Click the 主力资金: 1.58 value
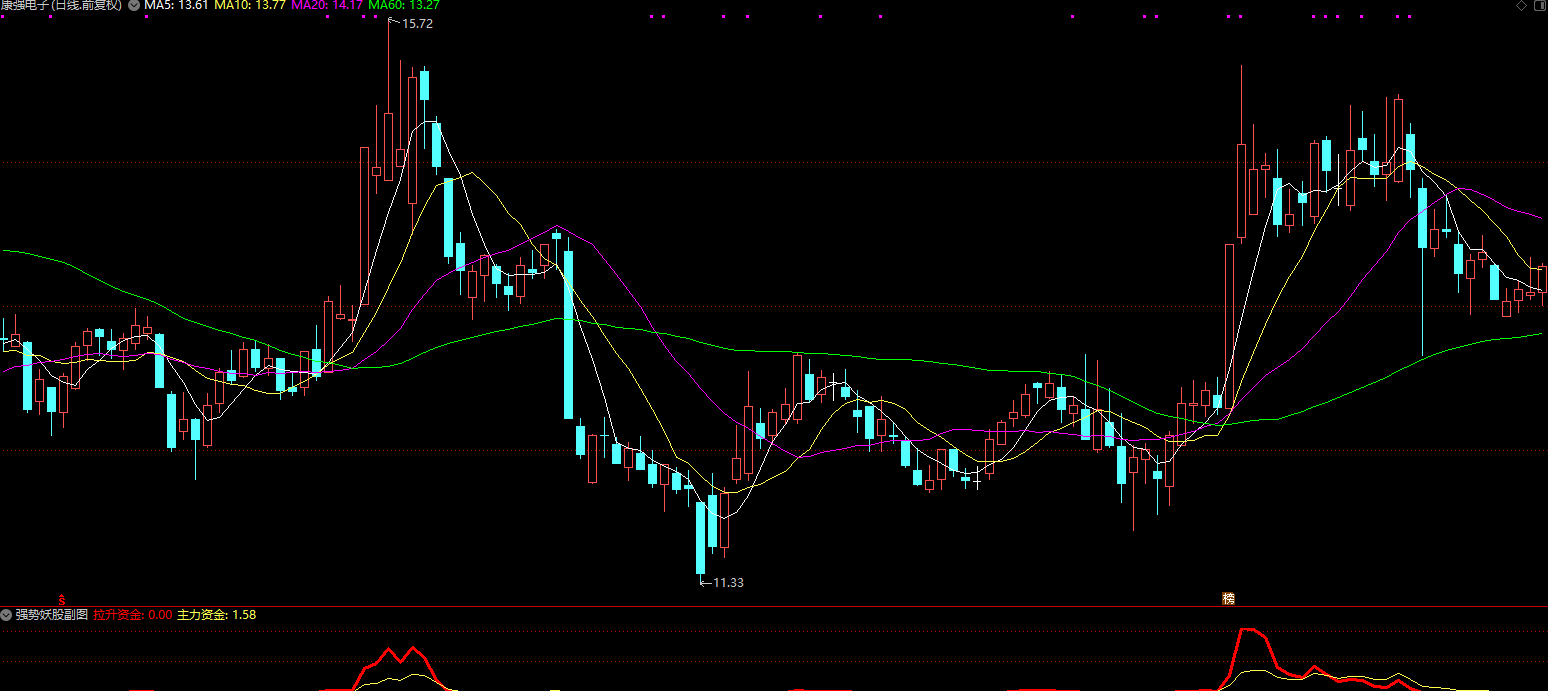This screenshot has height=691, width=1548. pos(217,614)
